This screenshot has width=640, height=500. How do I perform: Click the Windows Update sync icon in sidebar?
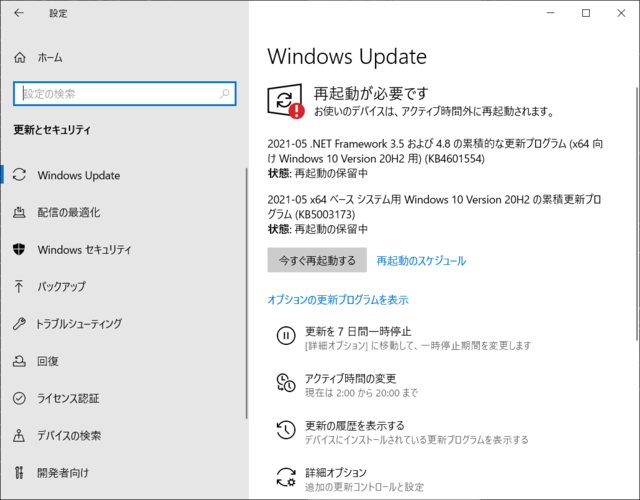coord(19,175)
